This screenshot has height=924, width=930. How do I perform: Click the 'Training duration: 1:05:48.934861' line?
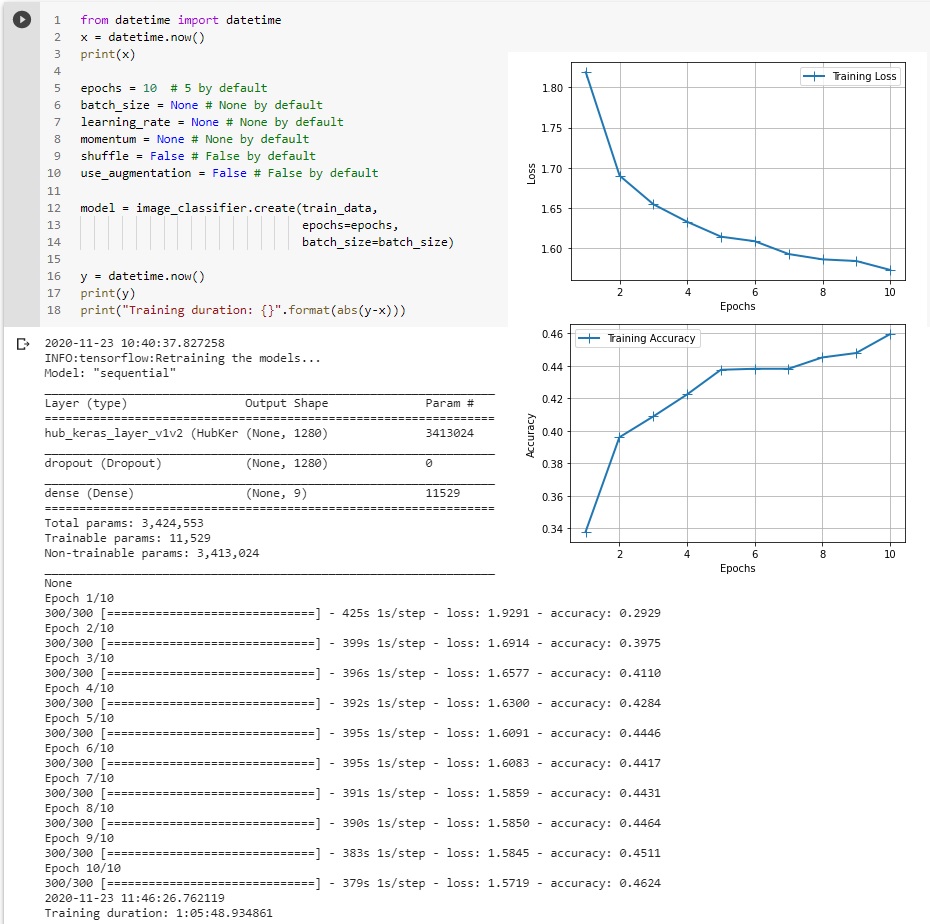tap(158, 913)
